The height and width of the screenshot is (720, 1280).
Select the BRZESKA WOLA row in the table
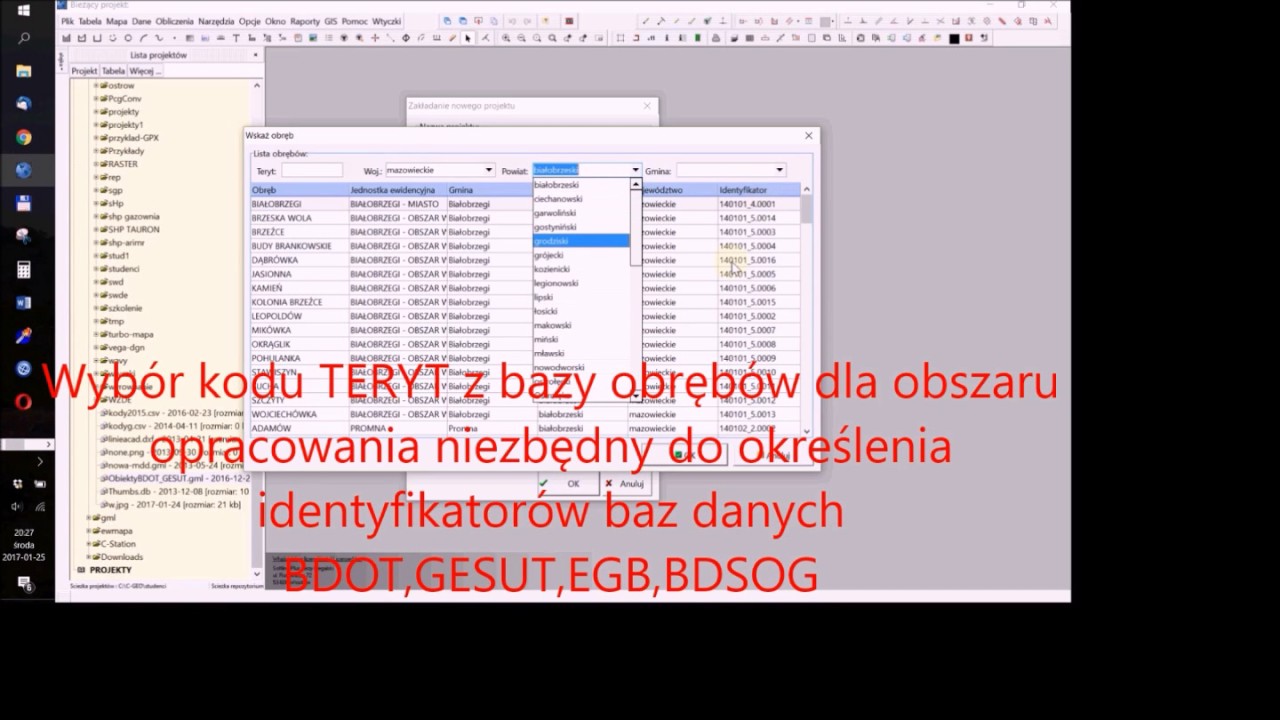[x=525, y=218]
